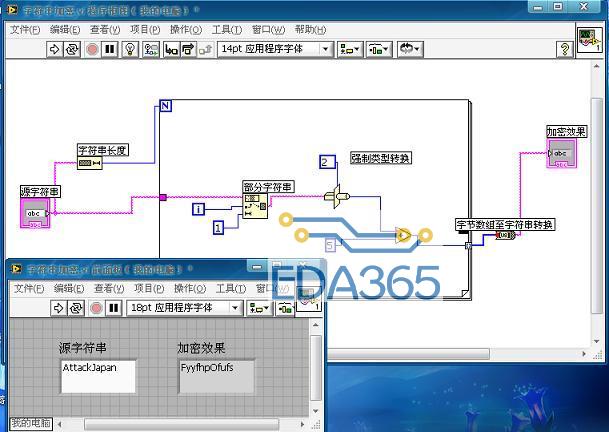Click the Step Into icon
This screenshot has width=609, height=432.
click(x=171, y=49)
